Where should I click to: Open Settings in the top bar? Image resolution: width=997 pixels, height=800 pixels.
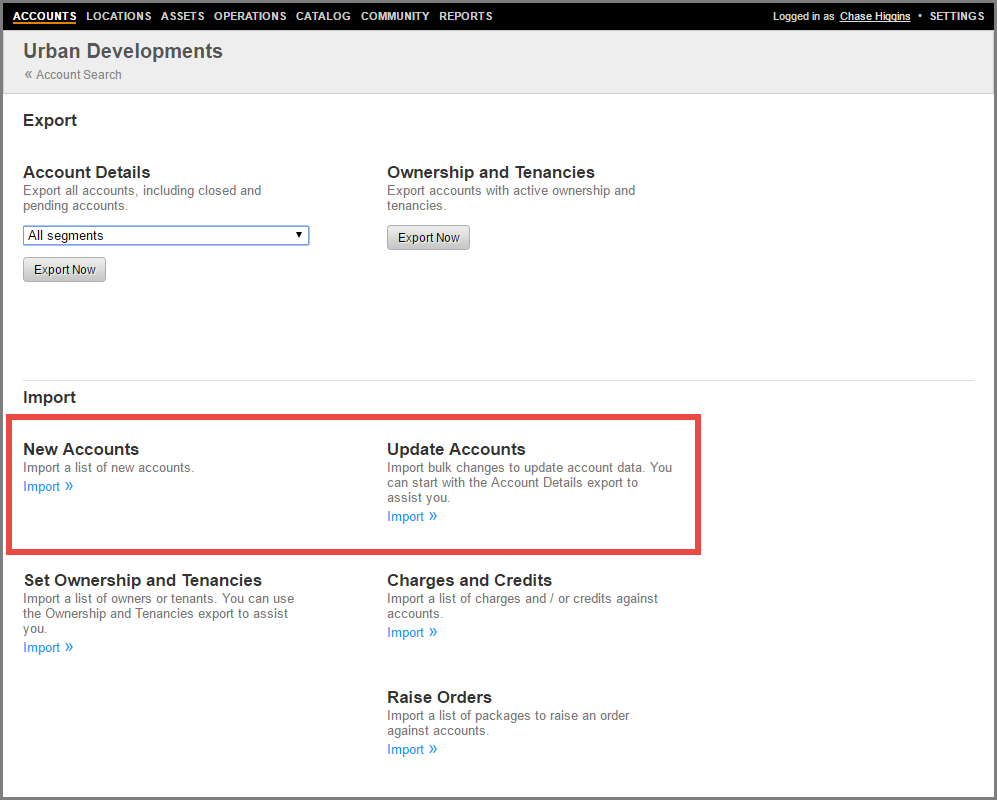point(956,17)
